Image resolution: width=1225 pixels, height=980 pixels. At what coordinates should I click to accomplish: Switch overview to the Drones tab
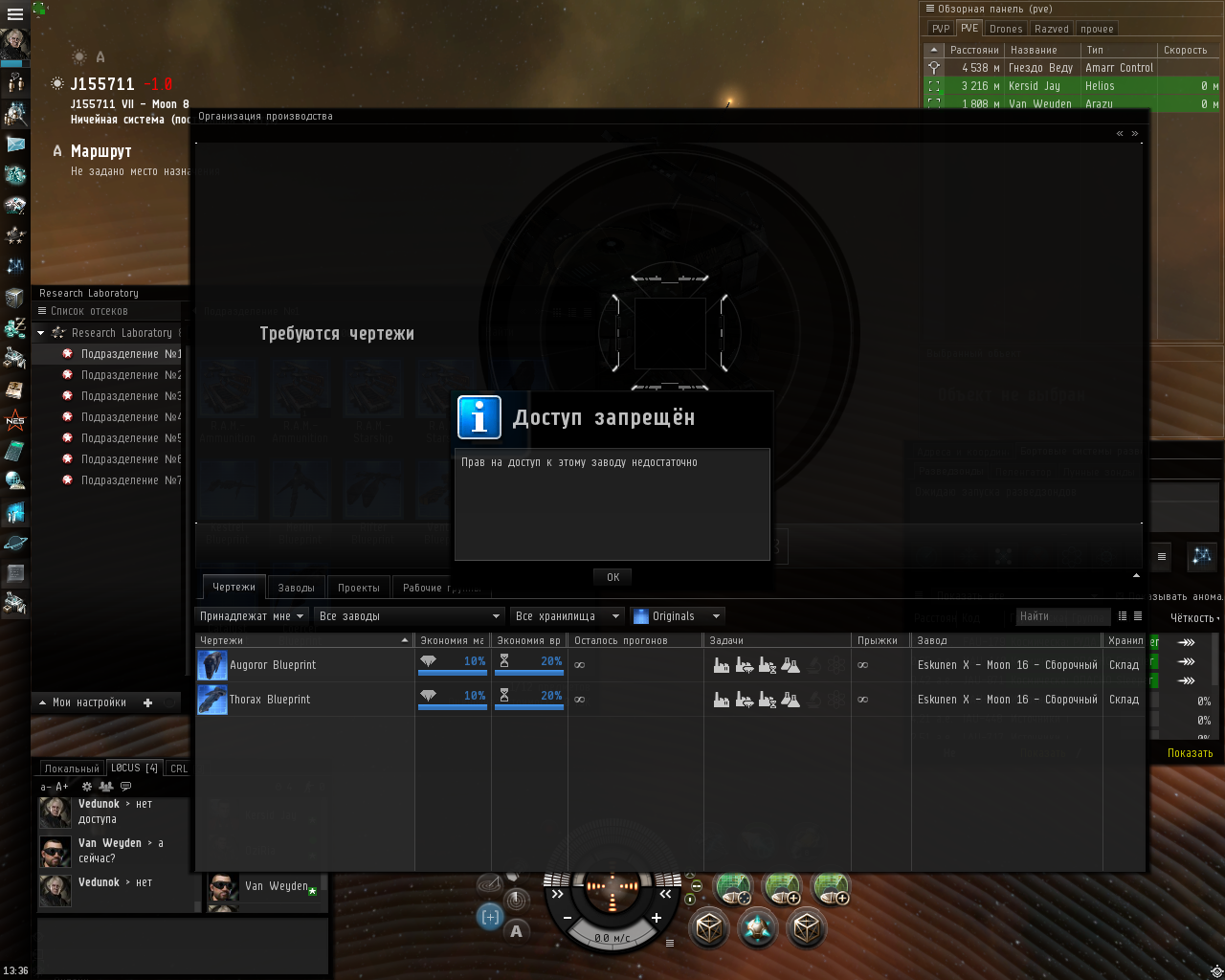[1006, 29]
